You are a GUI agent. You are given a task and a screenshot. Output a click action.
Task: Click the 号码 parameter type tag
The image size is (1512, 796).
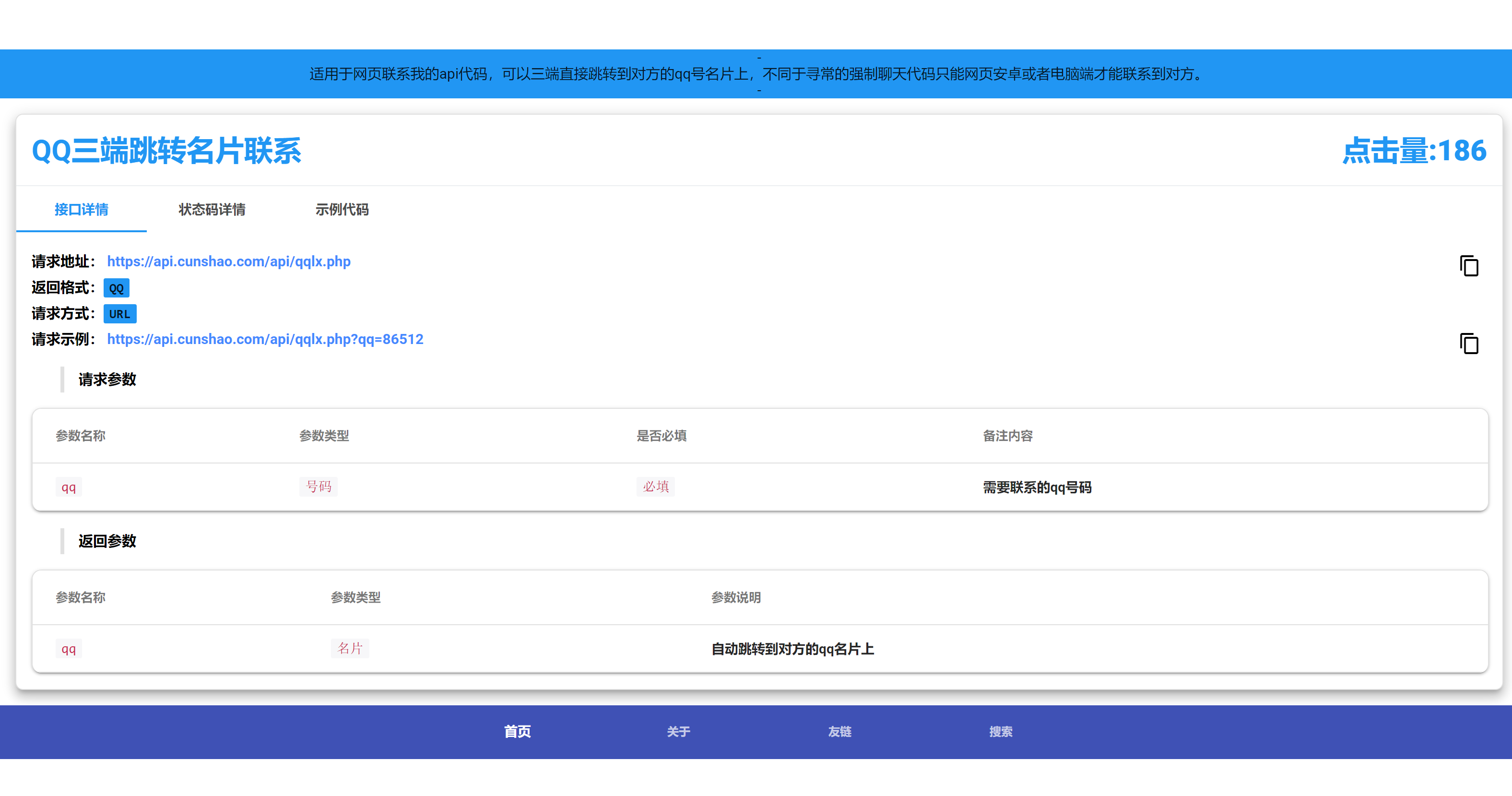pyautogui.click(x=319, y=486)
